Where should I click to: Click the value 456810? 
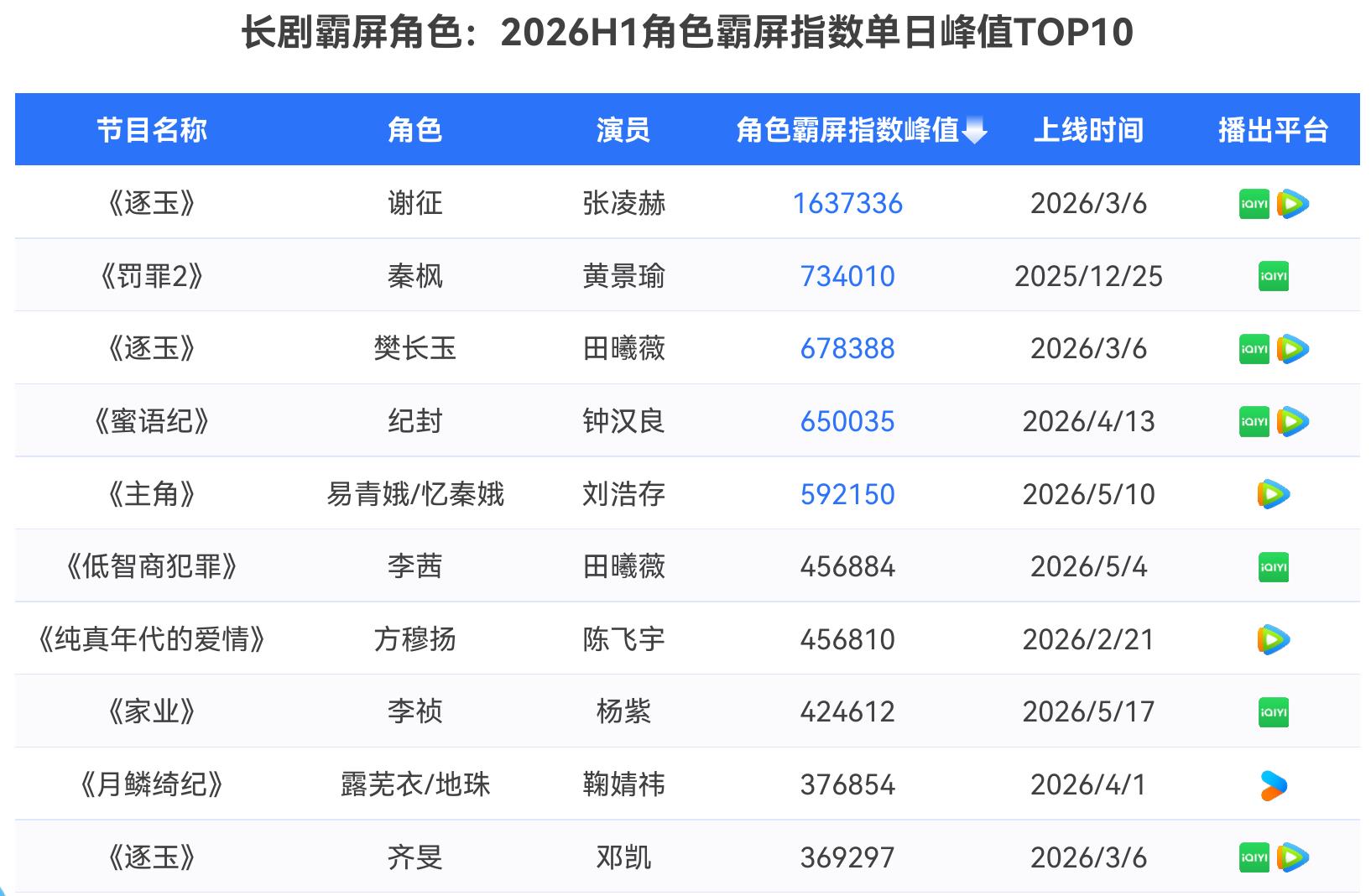(x=847, y=640)
